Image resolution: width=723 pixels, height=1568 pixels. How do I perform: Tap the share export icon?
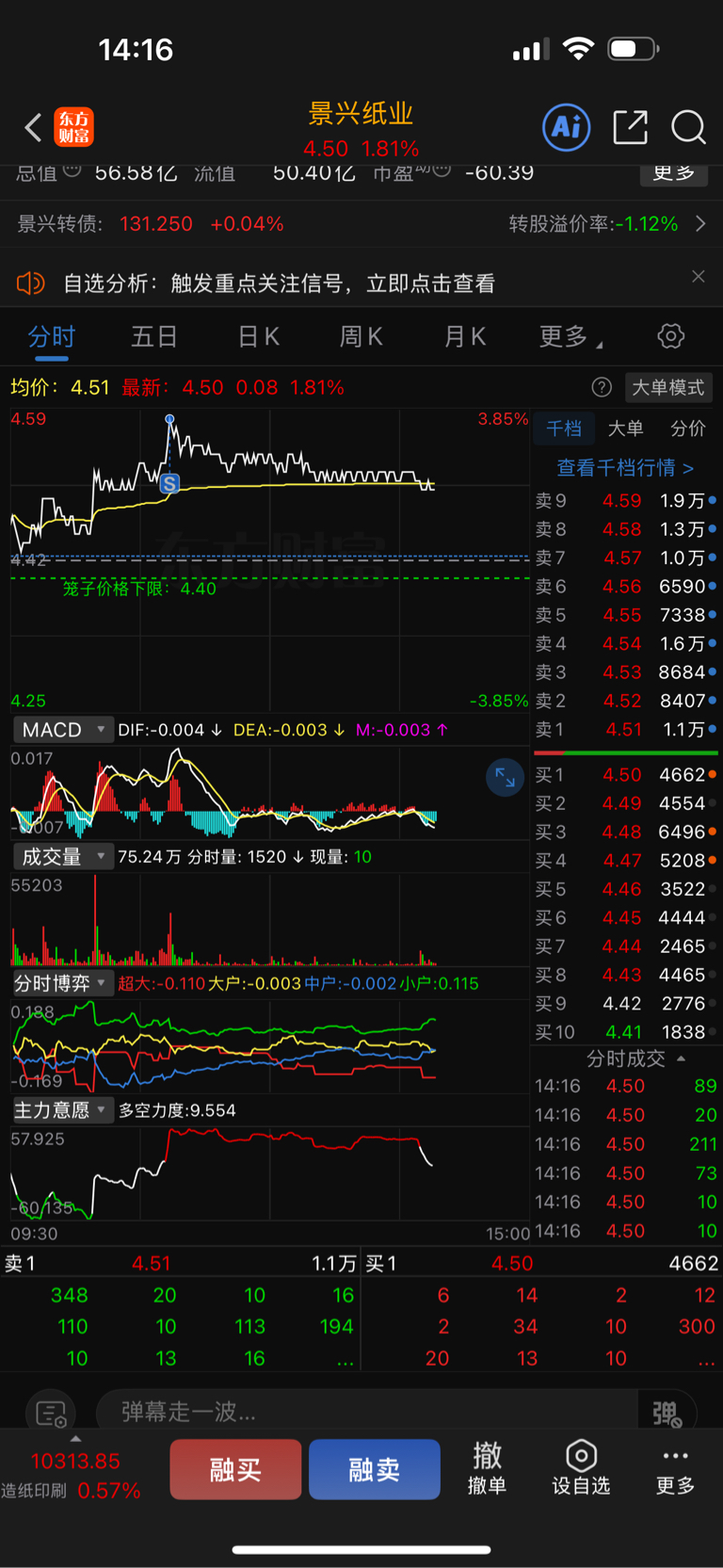tap(630, 127)
